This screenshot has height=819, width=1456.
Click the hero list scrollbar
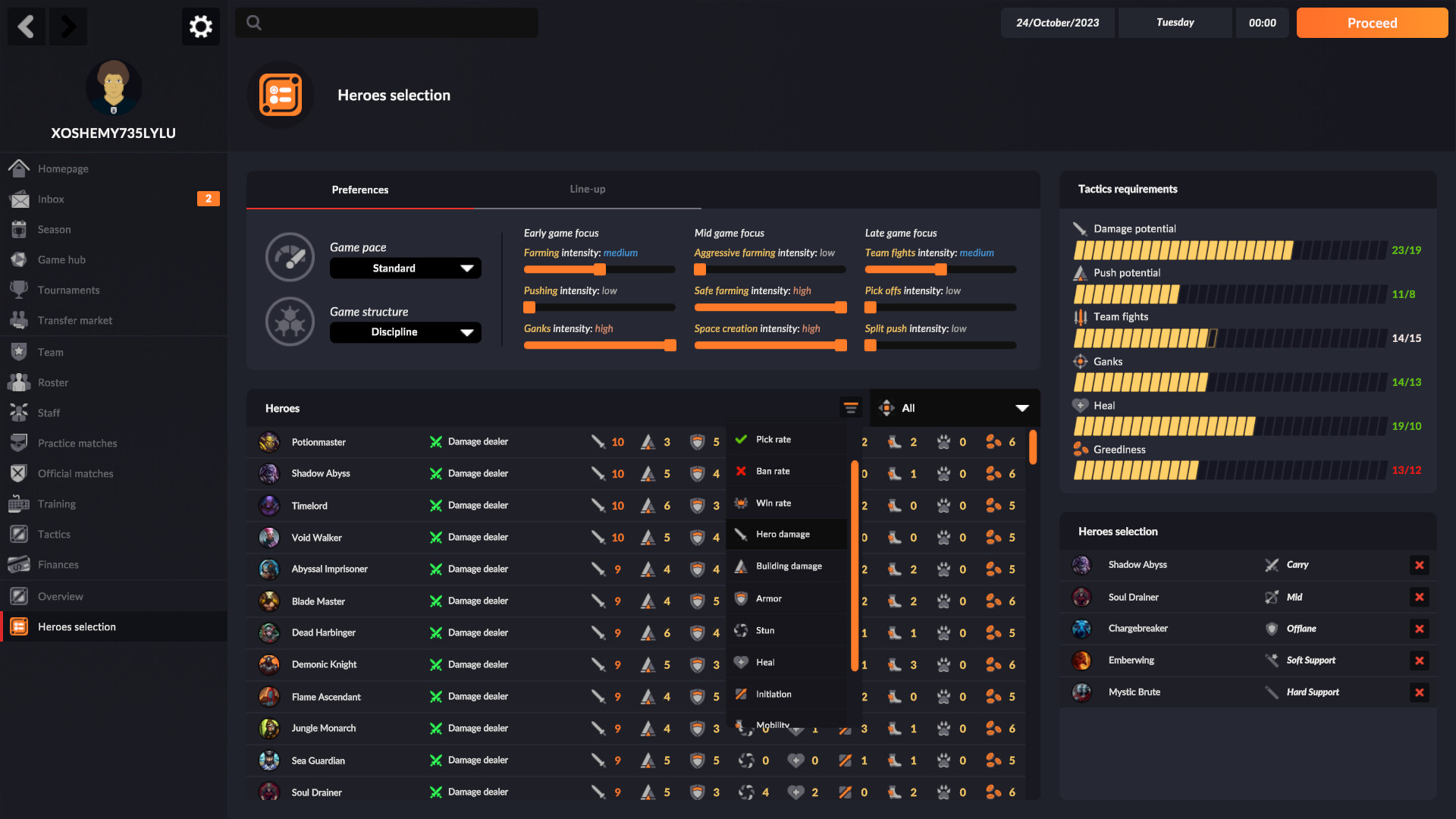click(x=1033, y=448)
